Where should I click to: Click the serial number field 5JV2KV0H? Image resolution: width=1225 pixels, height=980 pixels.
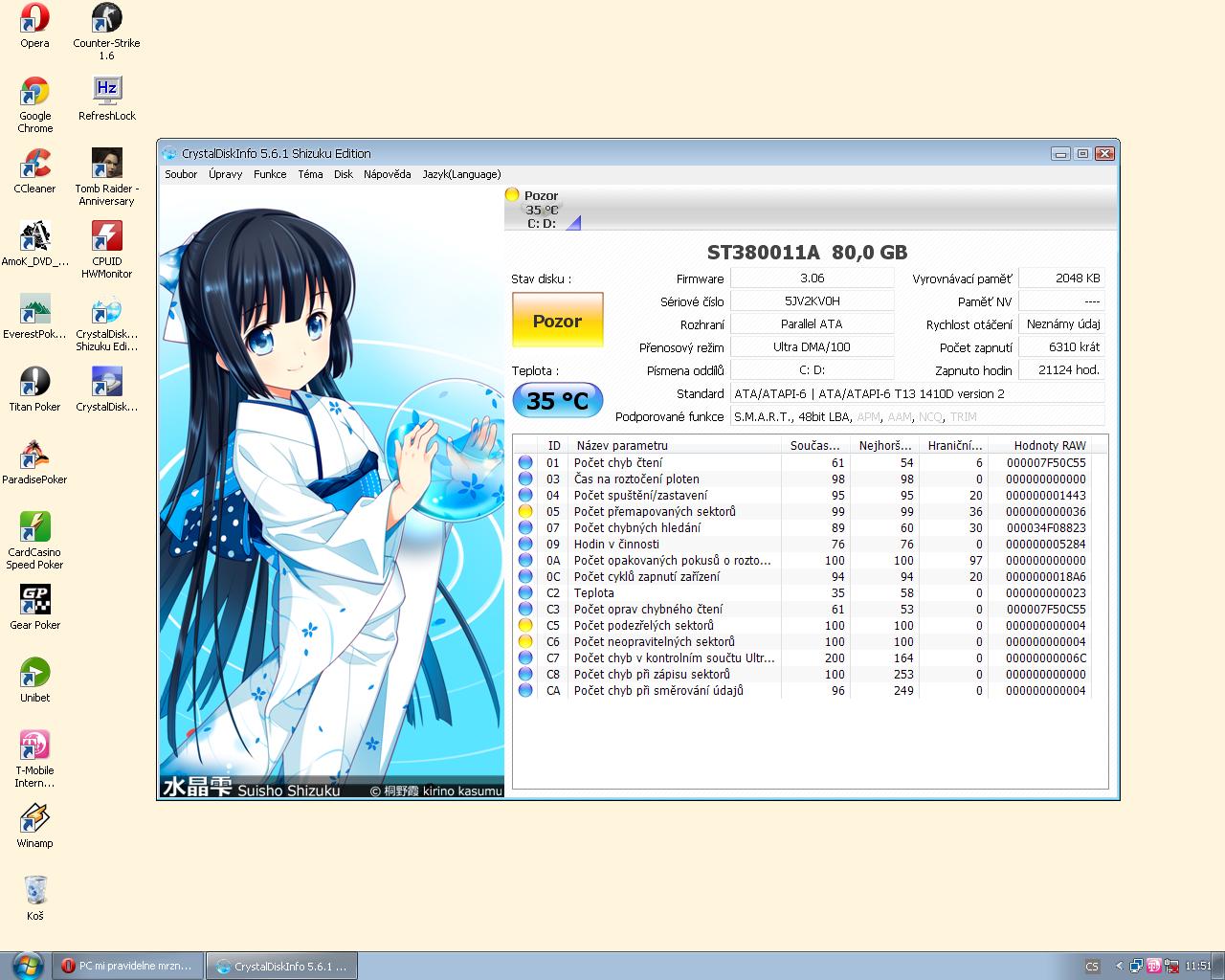point(812,301)
